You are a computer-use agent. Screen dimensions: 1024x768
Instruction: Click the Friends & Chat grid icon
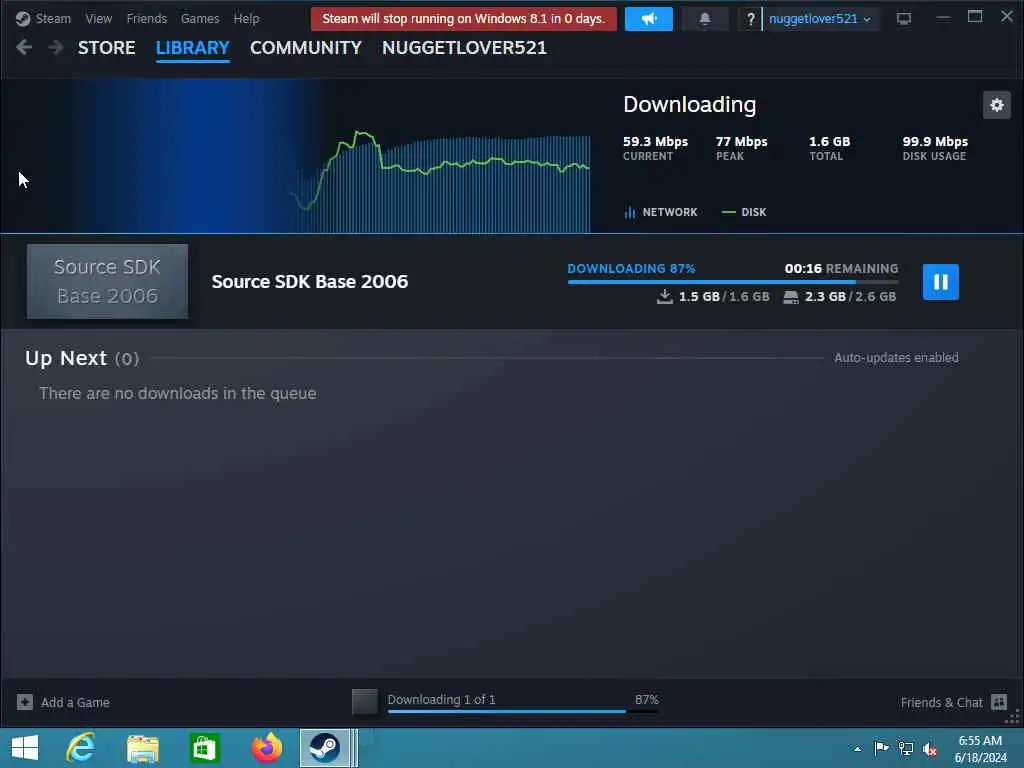[x=999, y=702]
